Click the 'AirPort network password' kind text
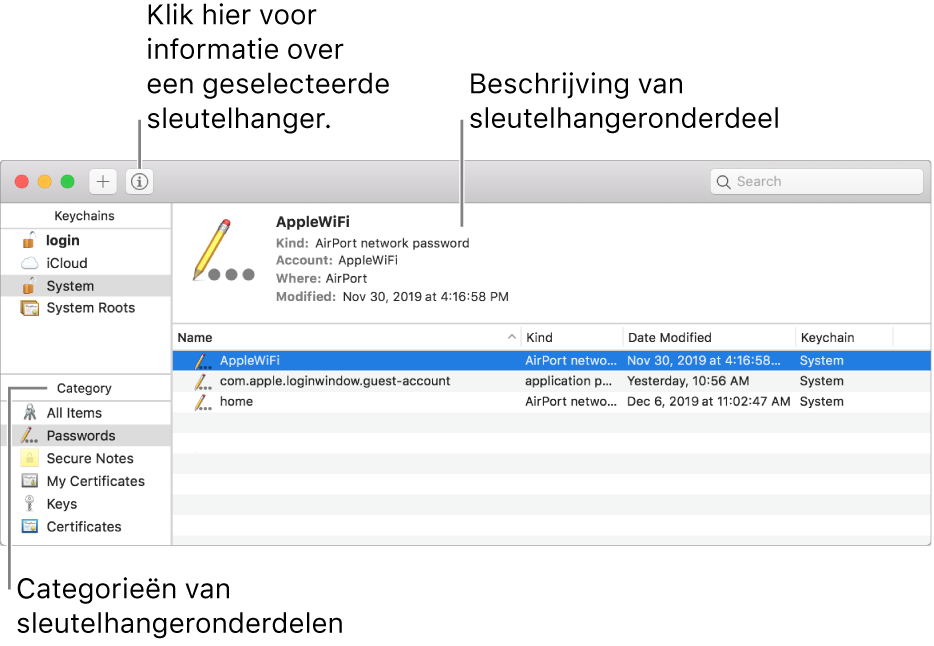The image size is (934, 646). 392,243
